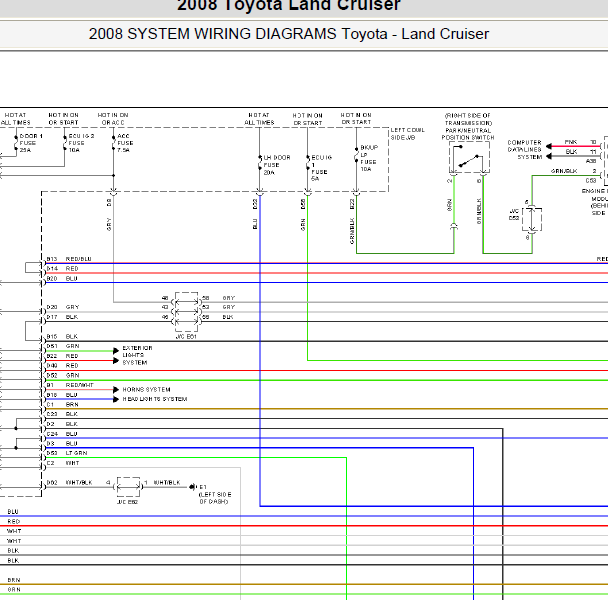Click the 'J/C E62' label
The height and width of the screenshot is (600, 608).
pos(128,502)
